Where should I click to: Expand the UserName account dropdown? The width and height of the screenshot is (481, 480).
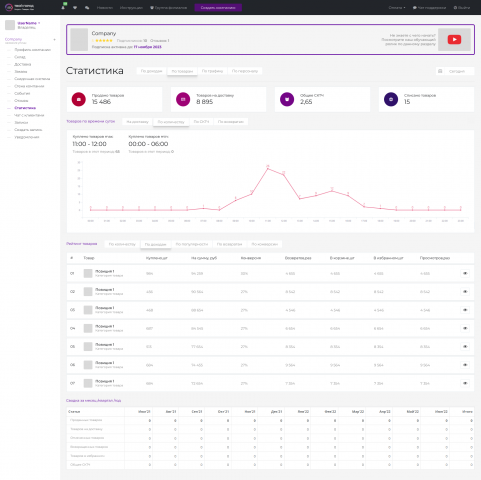(29, 23)
